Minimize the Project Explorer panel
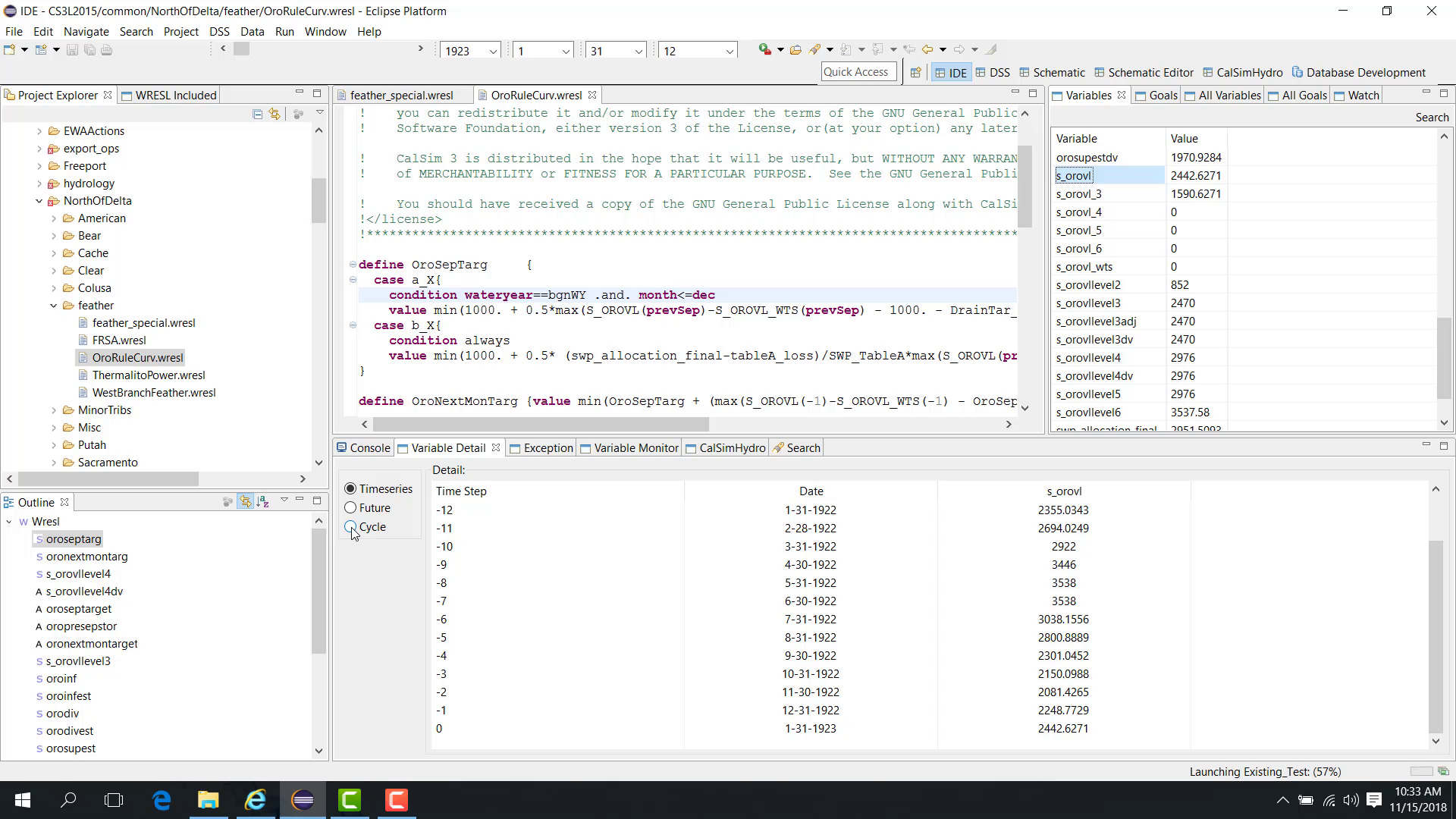The image size is (1456, 819). [x=300, y=93]
